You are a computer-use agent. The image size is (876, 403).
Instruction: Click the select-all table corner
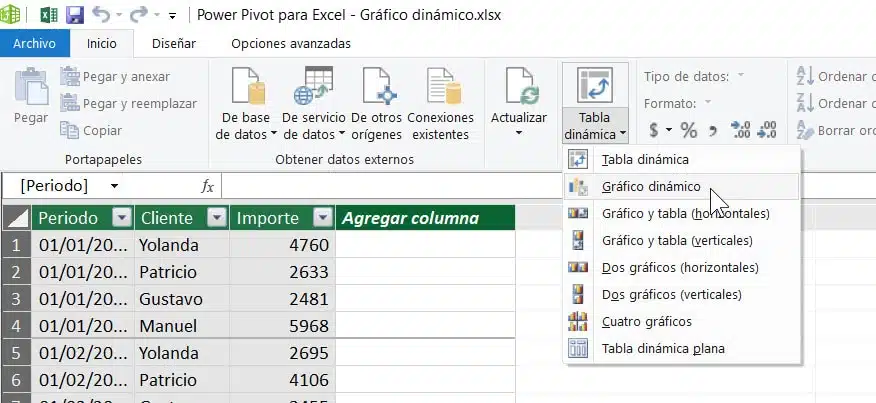[16, 218]
